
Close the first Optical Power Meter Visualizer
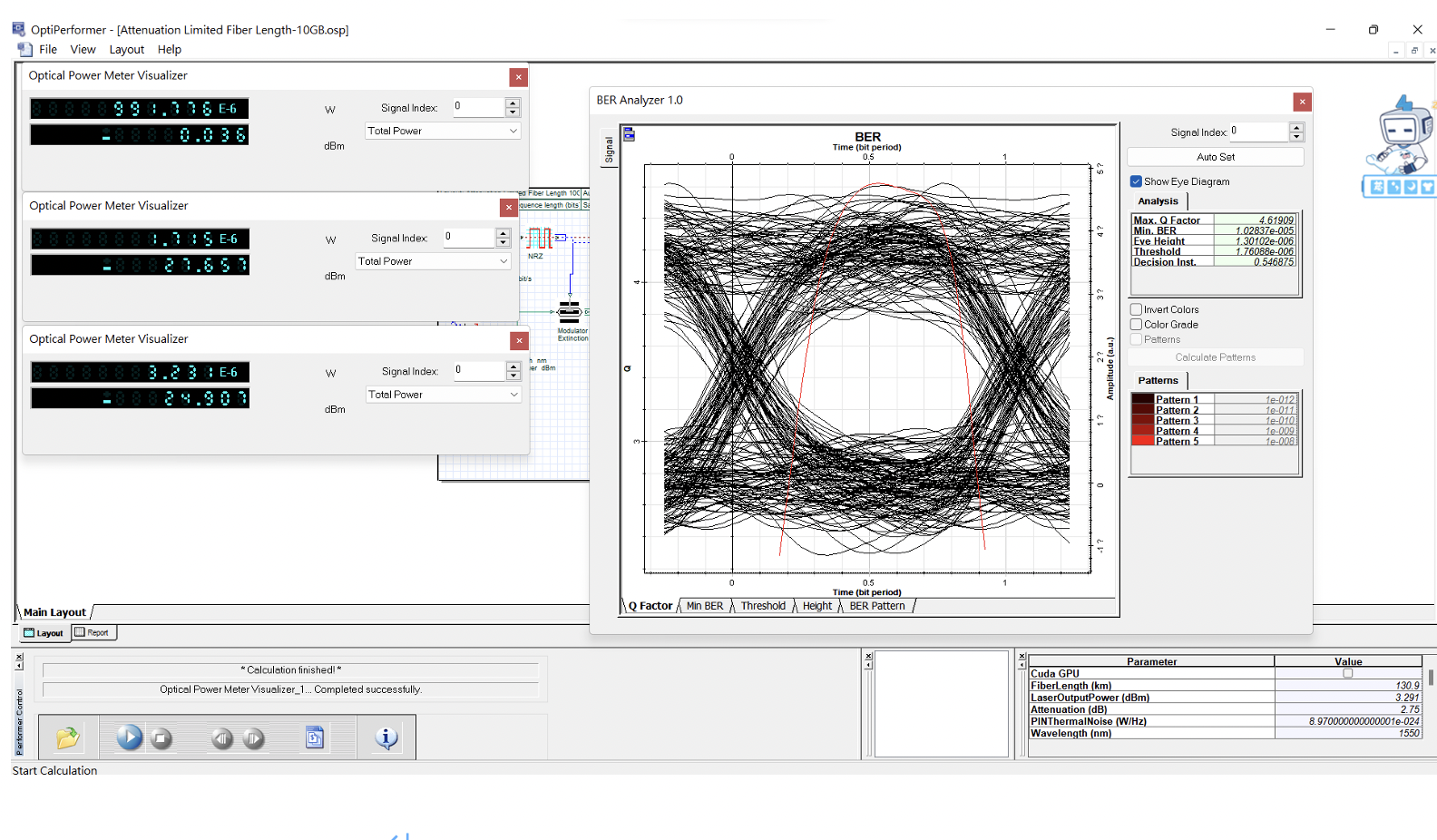(x=518, y=77)
